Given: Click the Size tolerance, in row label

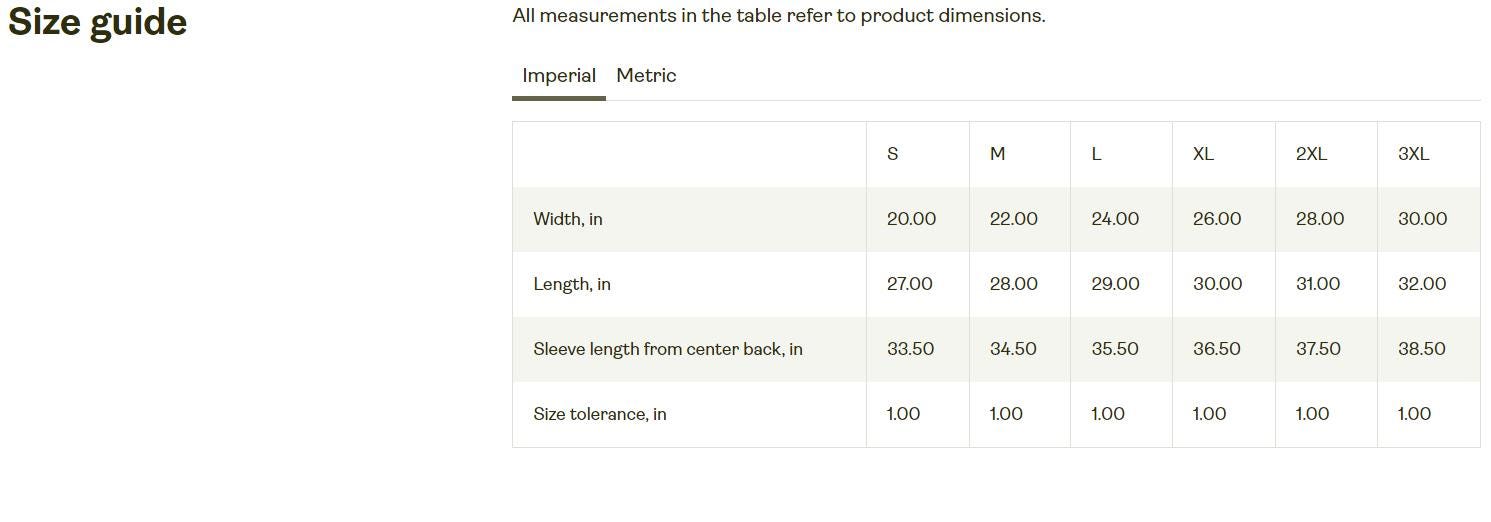Looking at the screenshot, I should (x=600, y=414).
